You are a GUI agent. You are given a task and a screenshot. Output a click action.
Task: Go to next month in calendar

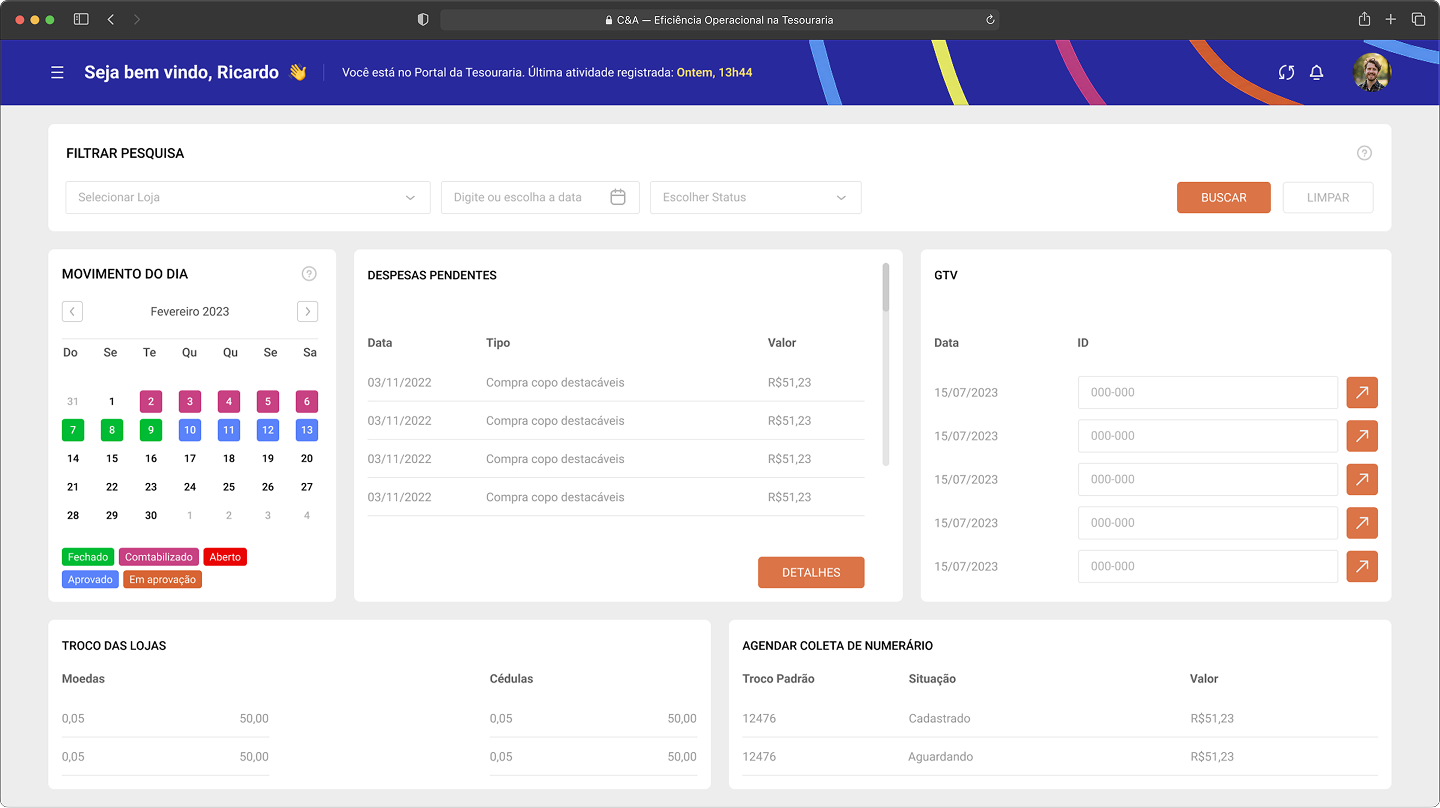tap(307, 311)
